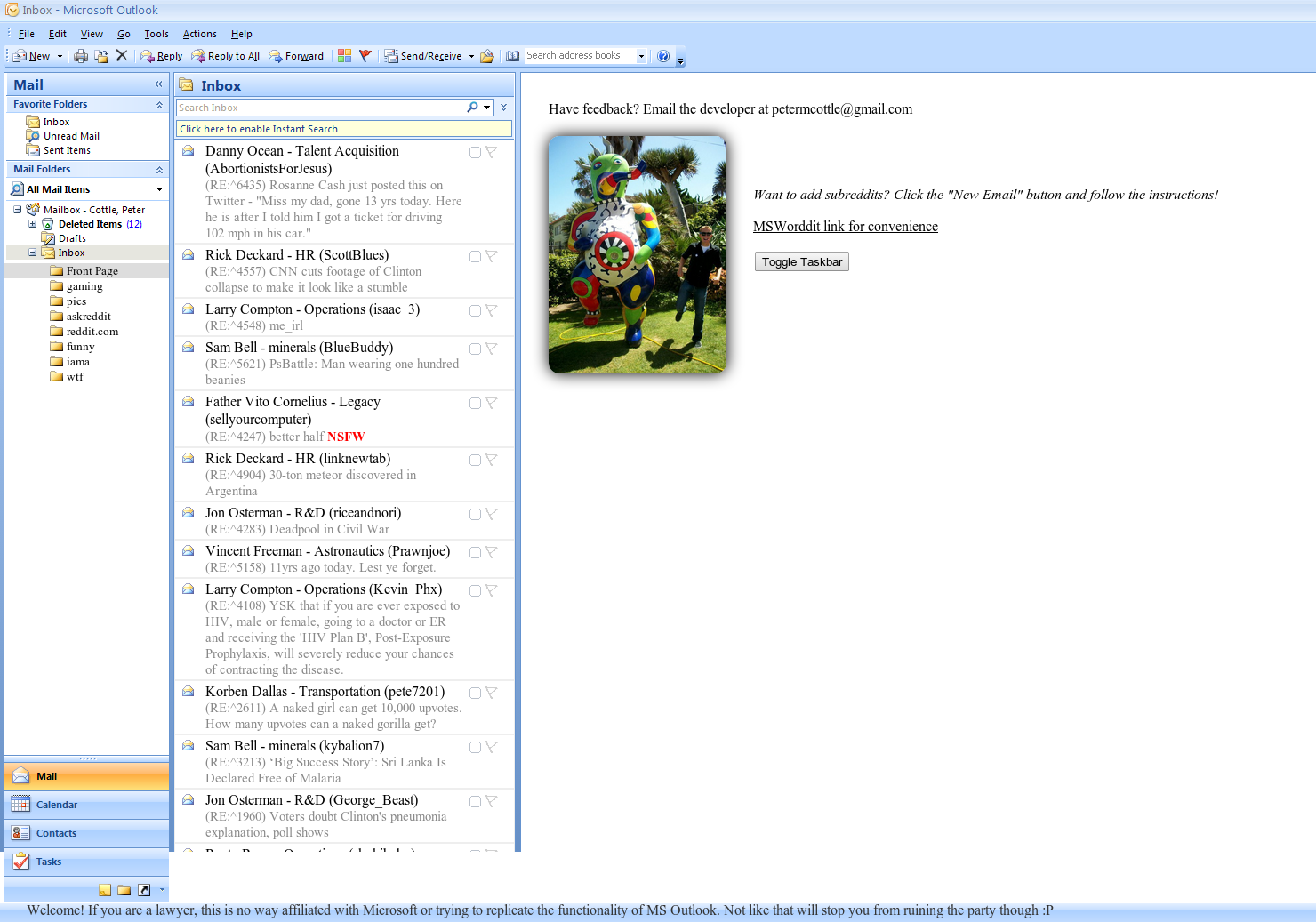The image size is (1316, 922).
Task: Collapse the Mail navigation pane chevron
Action: click(158, 84)
